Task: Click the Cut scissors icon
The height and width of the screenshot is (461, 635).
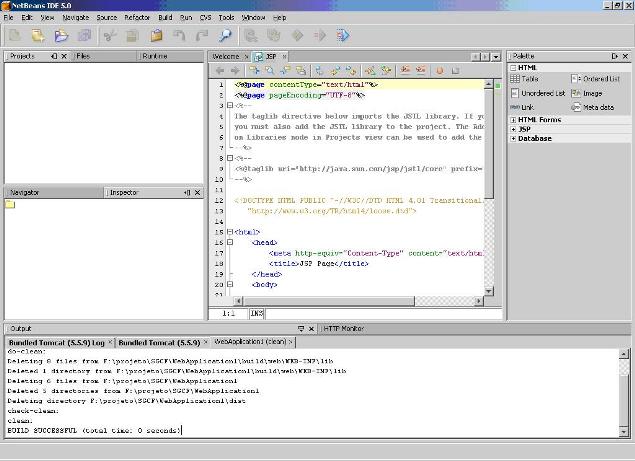Action: (109, 36)
